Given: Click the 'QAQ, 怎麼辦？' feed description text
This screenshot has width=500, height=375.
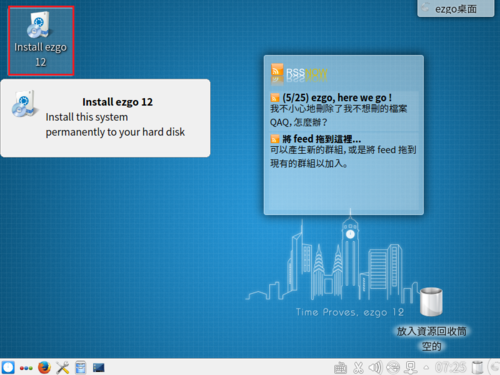Looking at the screenshot, I should pyautogui.click(x=299, y=122).
